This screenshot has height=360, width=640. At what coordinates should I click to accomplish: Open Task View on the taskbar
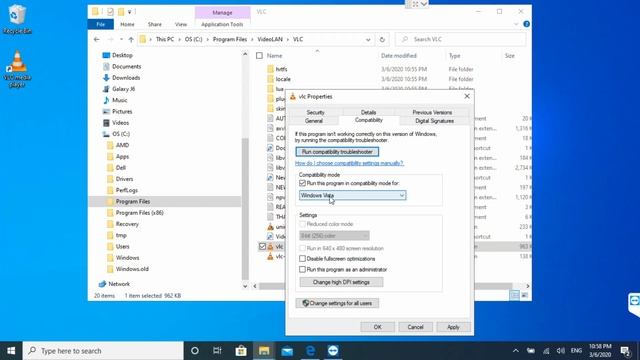pos(217,351)
